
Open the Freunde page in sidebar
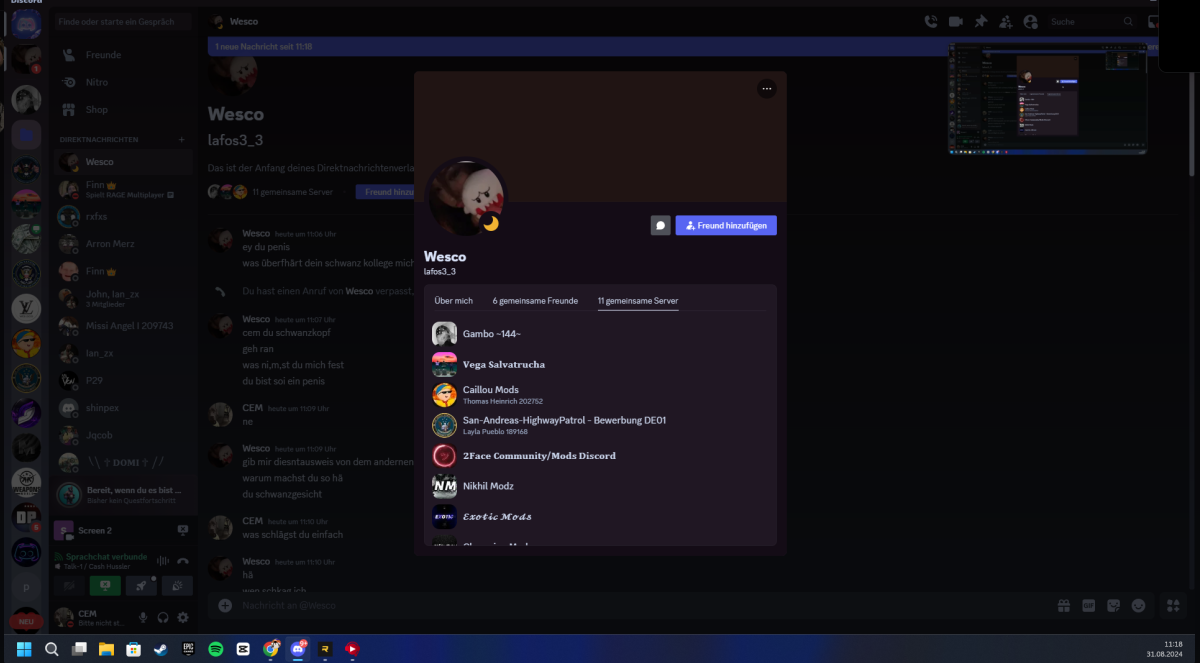pyautogui.click(x=124, y=55)
